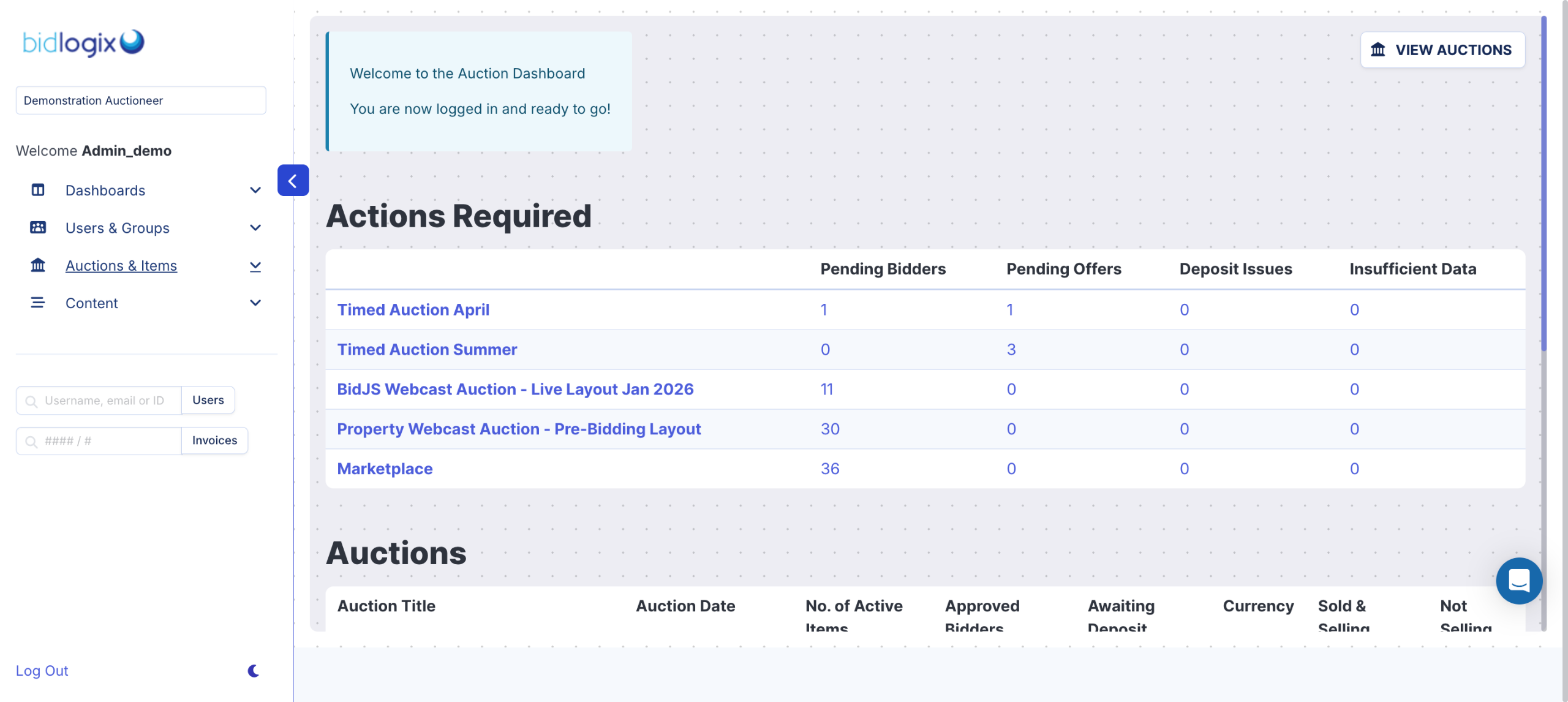Click the Deposit Issues column header
The height and width of the screenshot is (702, 1568).
[x=1235, y=269]
